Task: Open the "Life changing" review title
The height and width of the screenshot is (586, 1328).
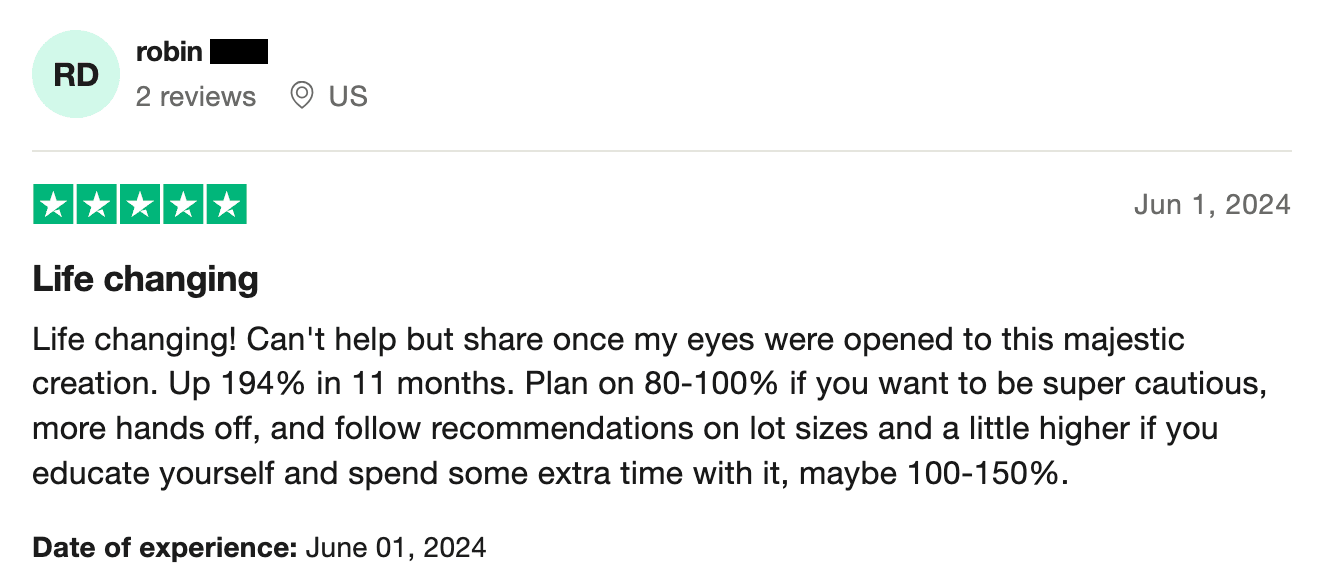Action: (x=146, y=279)
